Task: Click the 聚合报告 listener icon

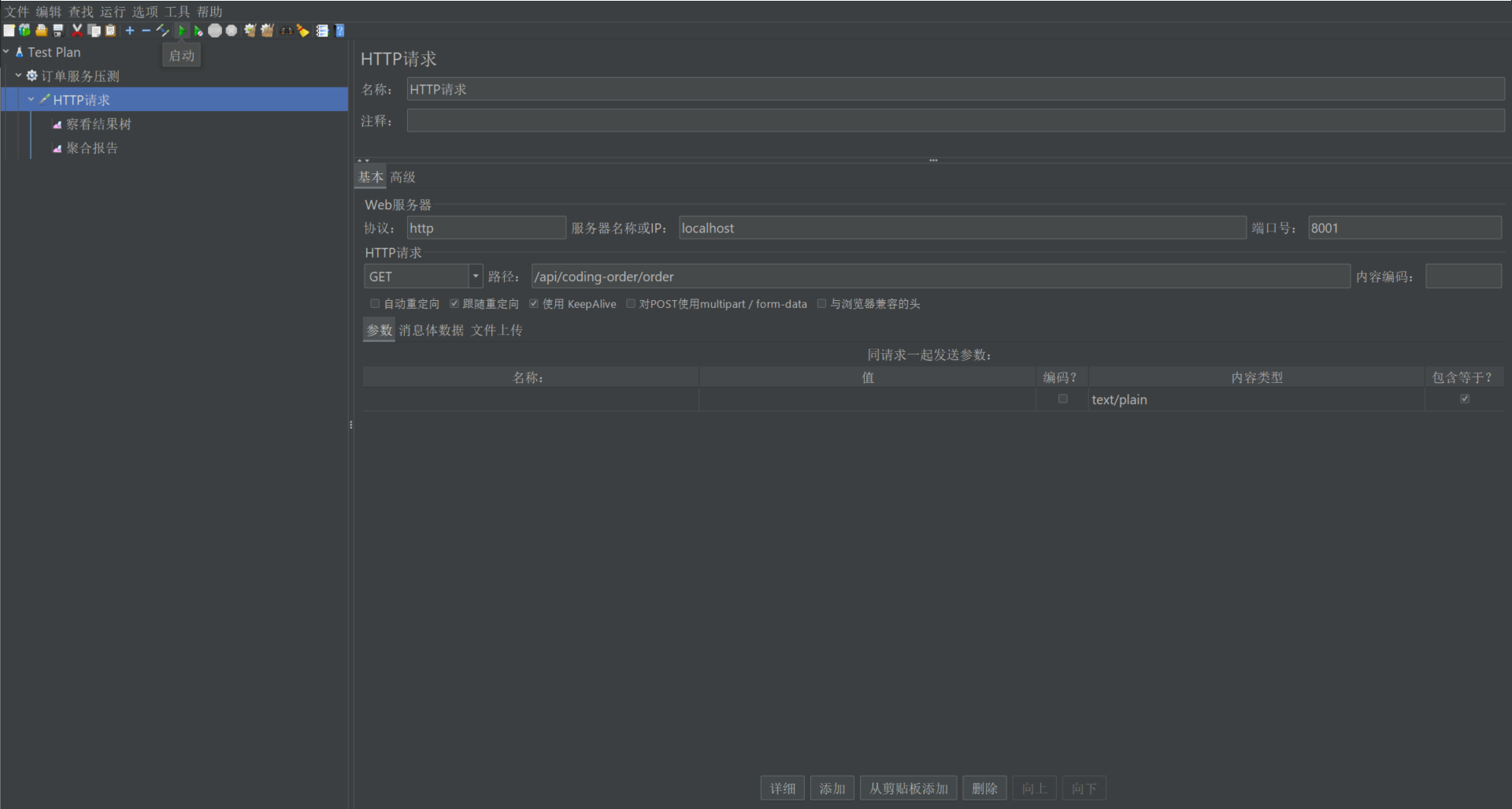Action: (x=57, y=148)
